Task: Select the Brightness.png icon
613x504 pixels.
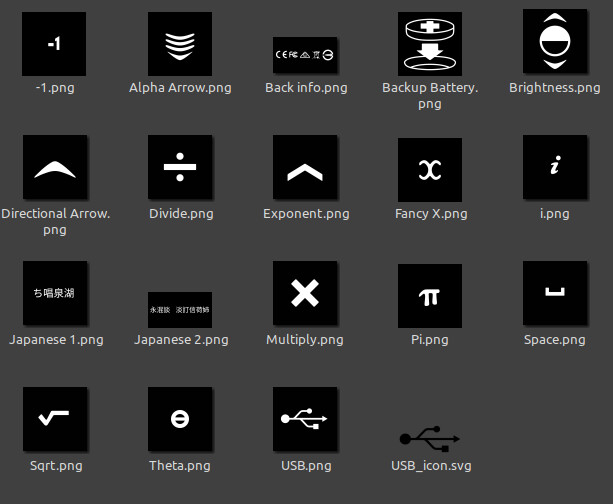Action: click(x=554, y=42)
